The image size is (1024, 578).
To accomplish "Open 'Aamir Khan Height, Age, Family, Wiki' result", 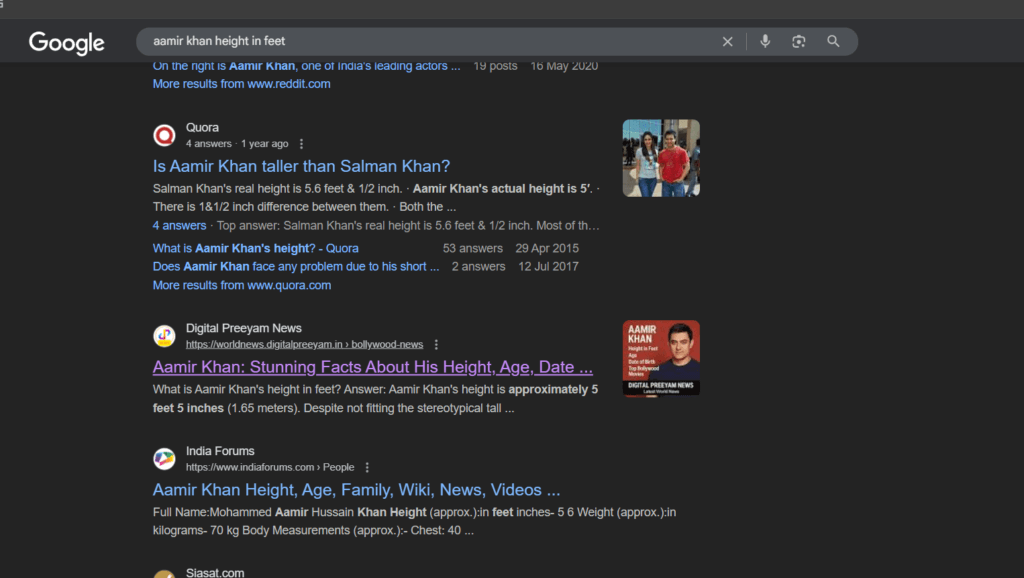I will tap(357, 490).
